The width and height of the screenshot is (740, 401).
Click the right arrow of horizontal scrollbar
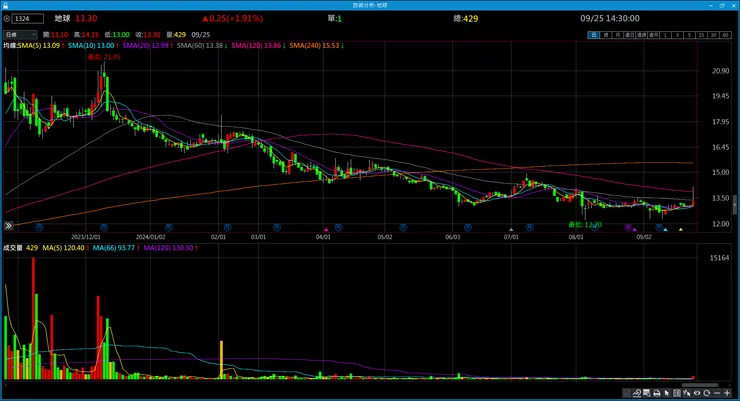click(730, 385)
